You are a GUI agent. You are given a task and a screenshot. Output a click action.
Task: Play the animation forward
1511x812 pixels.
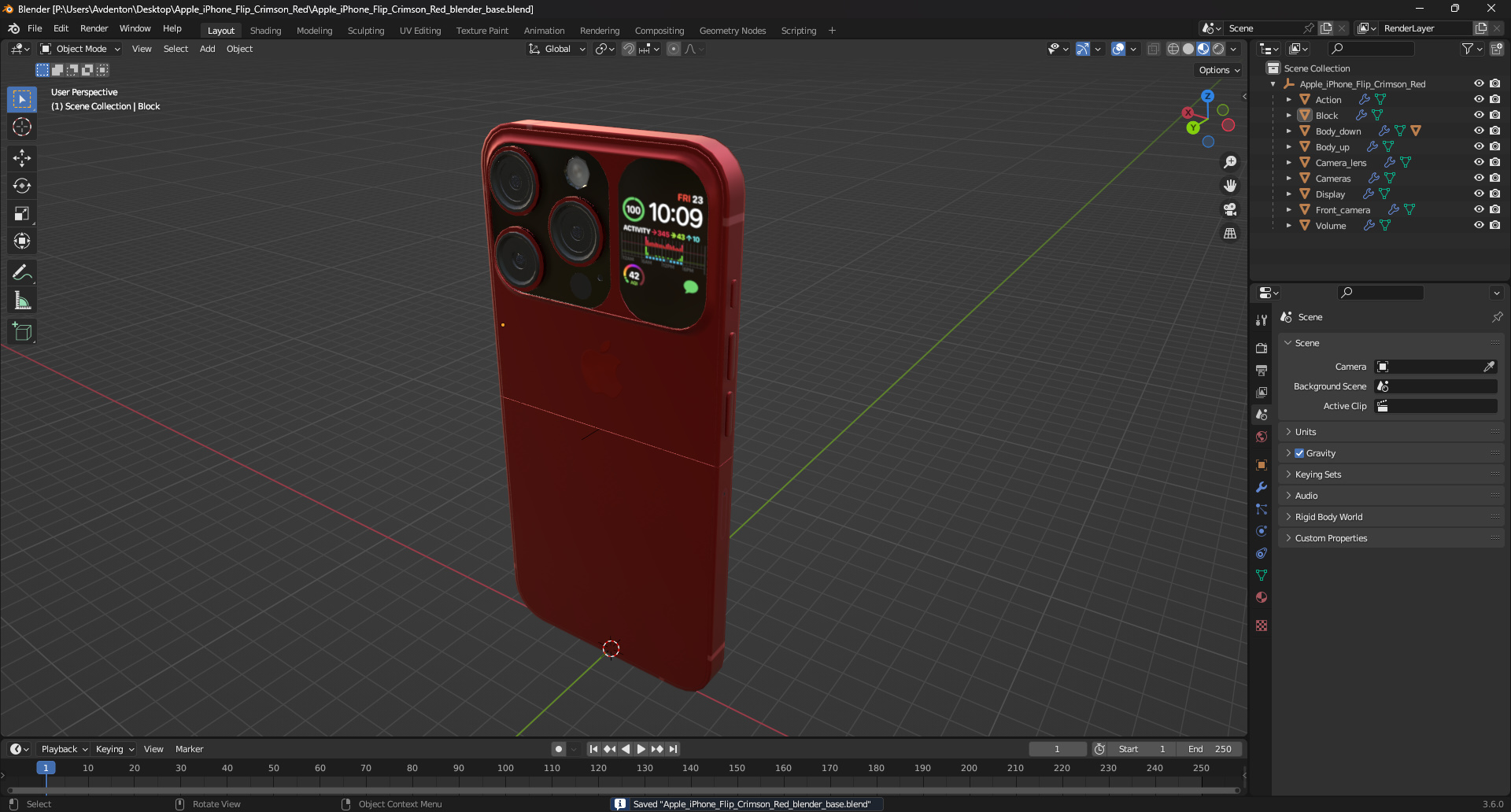pos(641,749)
